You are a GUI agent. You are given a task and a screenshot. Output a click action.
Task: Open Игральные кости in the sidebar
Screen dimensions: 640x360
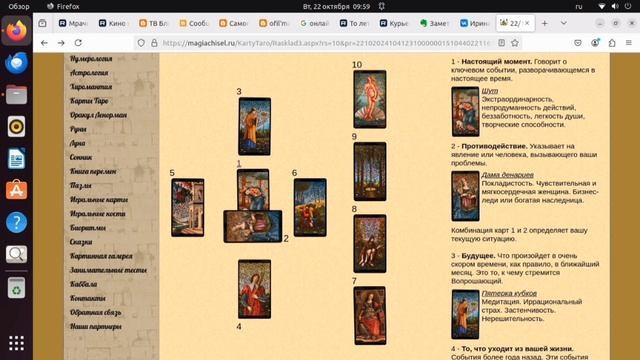(97, 213)
